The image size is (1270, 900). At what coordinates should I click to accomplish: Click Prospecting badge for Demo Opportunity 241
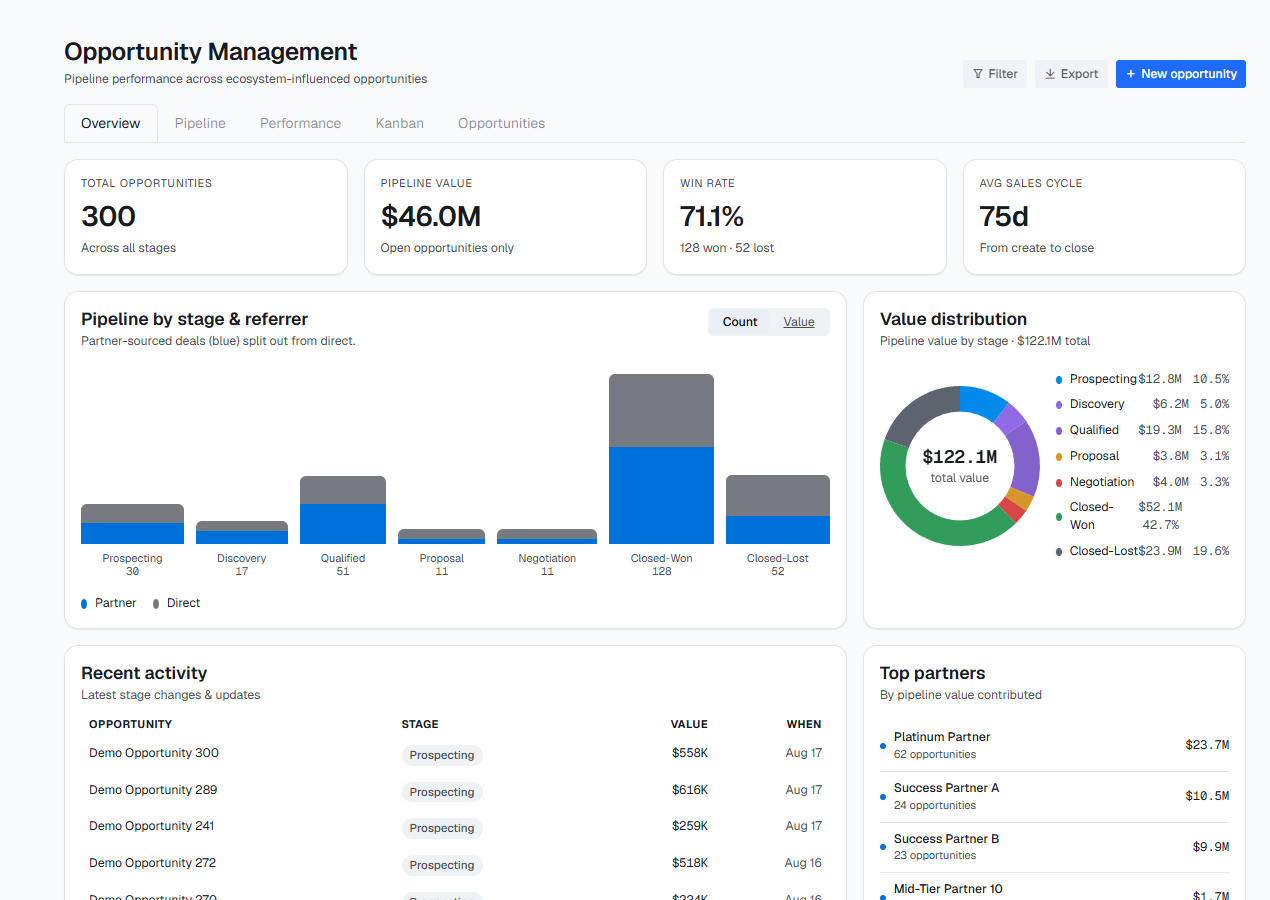click(442, 828)
